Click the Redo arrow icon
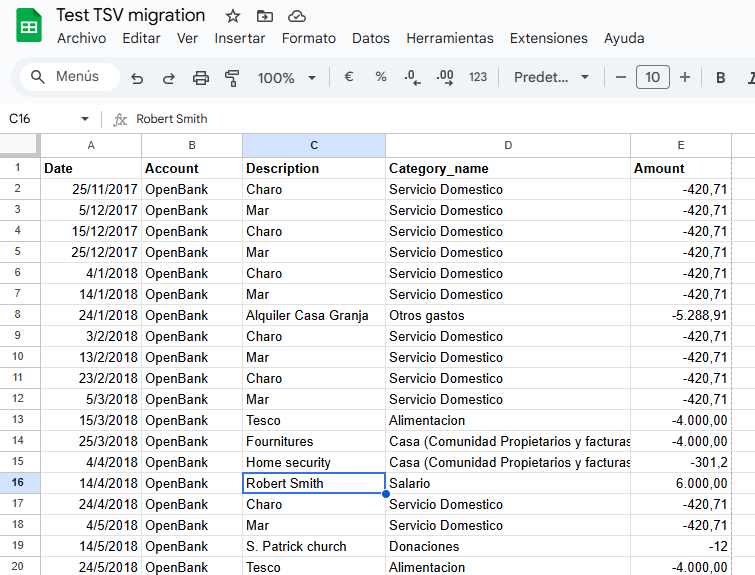The height and width of the screenshot is (575, 755). 169,78
